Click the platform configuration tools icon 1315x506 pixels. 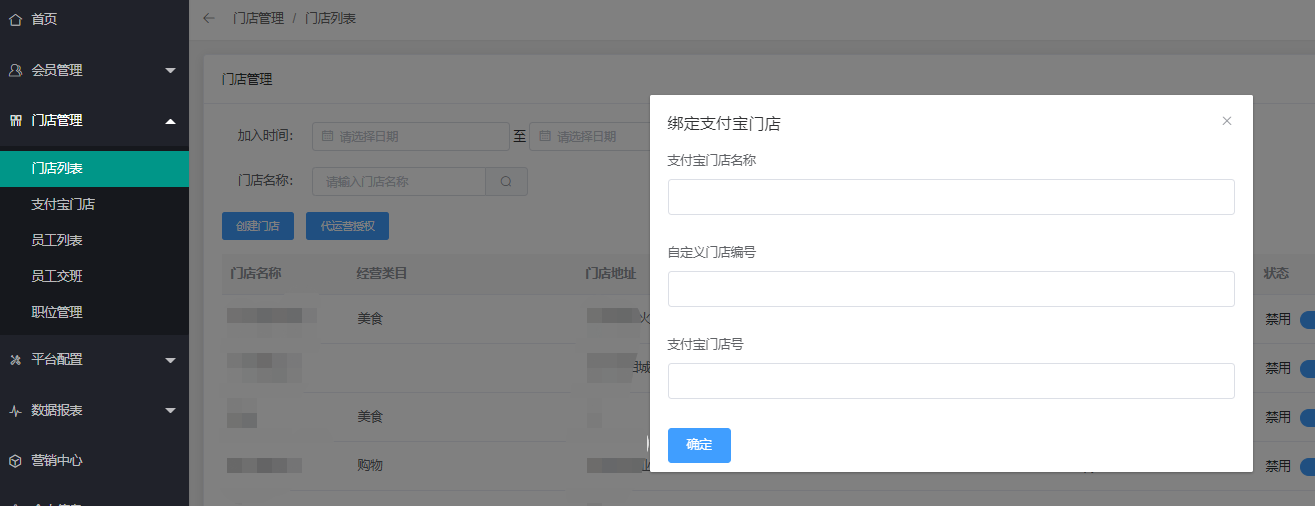click(x=15, y=359)
